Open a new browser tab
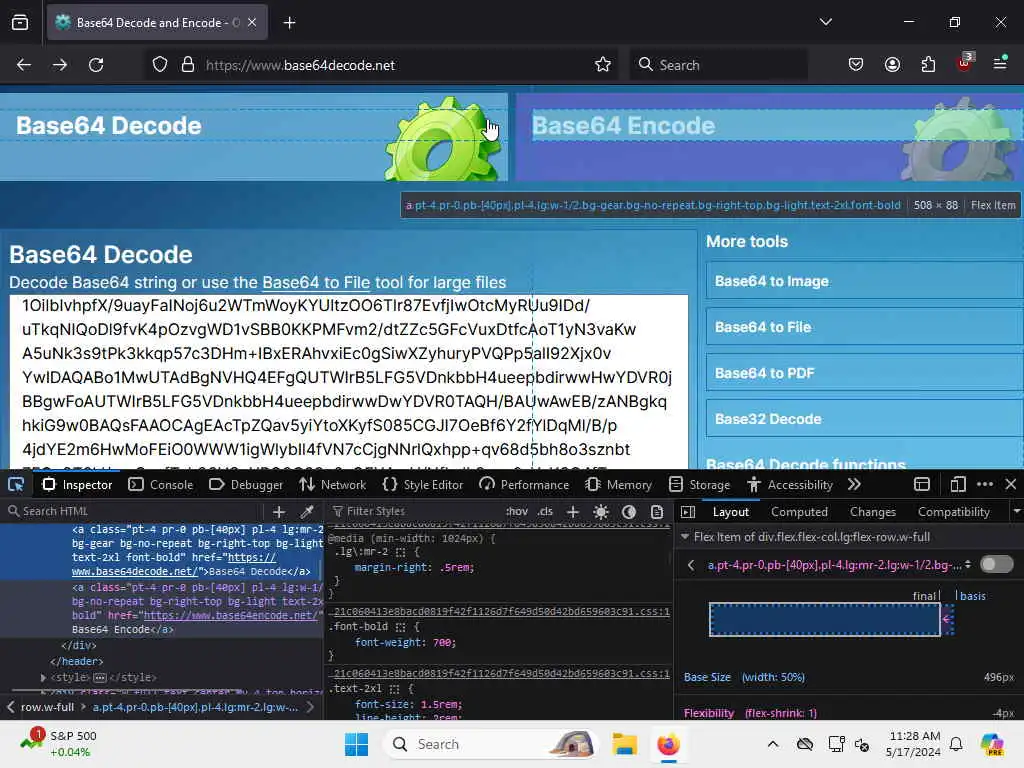The width and height of the screenshot is (1024, 768). [x=289, y=23]
